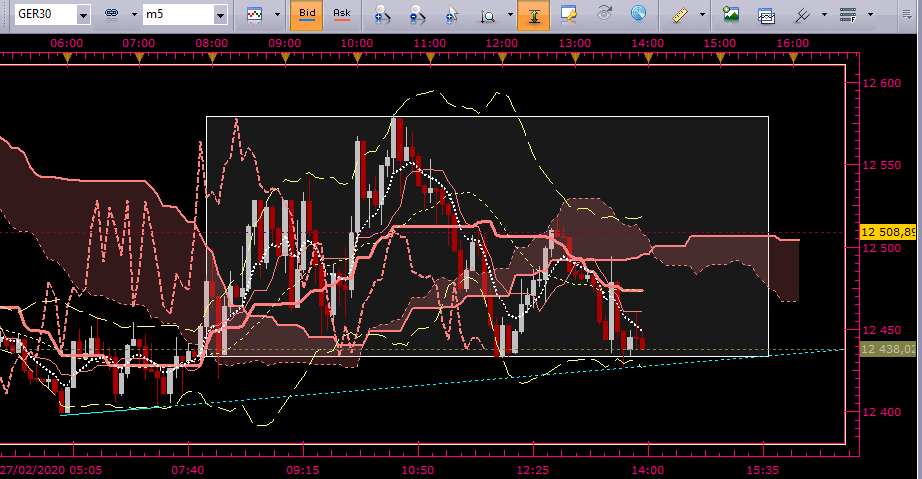Click the 09:15 bottom time label

pos(303,470)
